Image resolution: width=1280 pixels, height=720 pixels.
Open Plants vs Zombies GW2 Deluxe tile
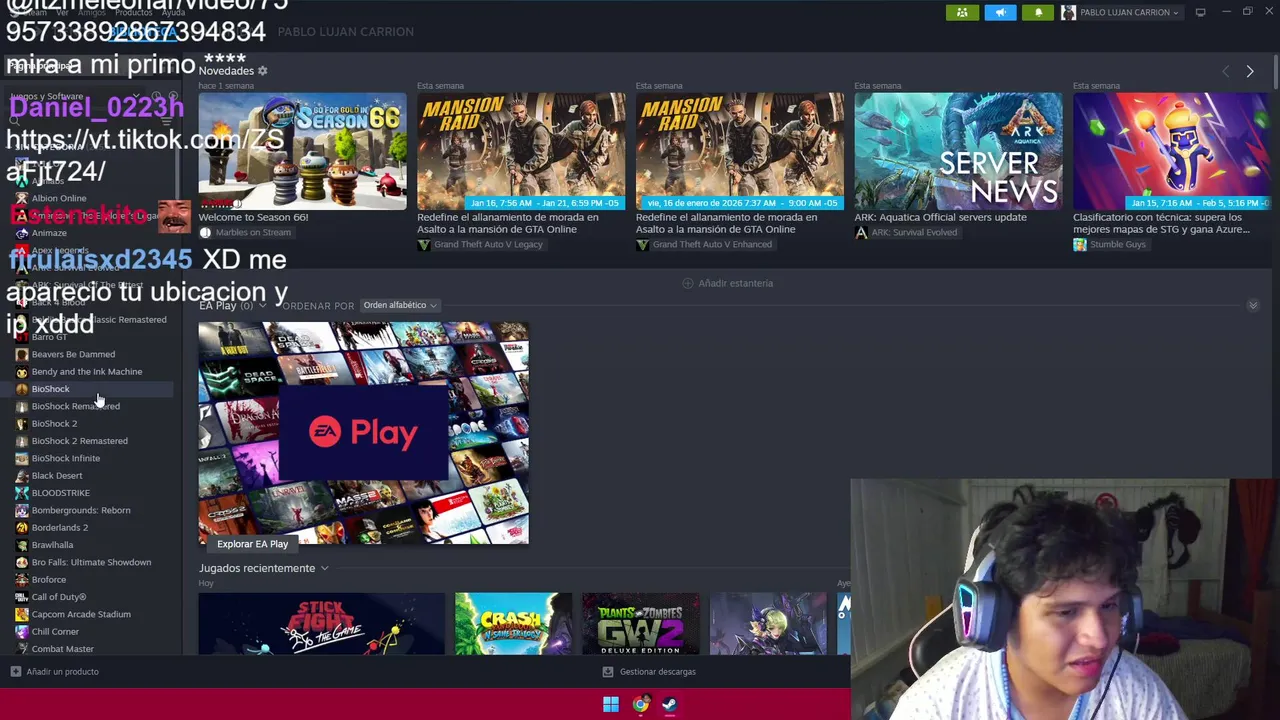coord(640,624)
